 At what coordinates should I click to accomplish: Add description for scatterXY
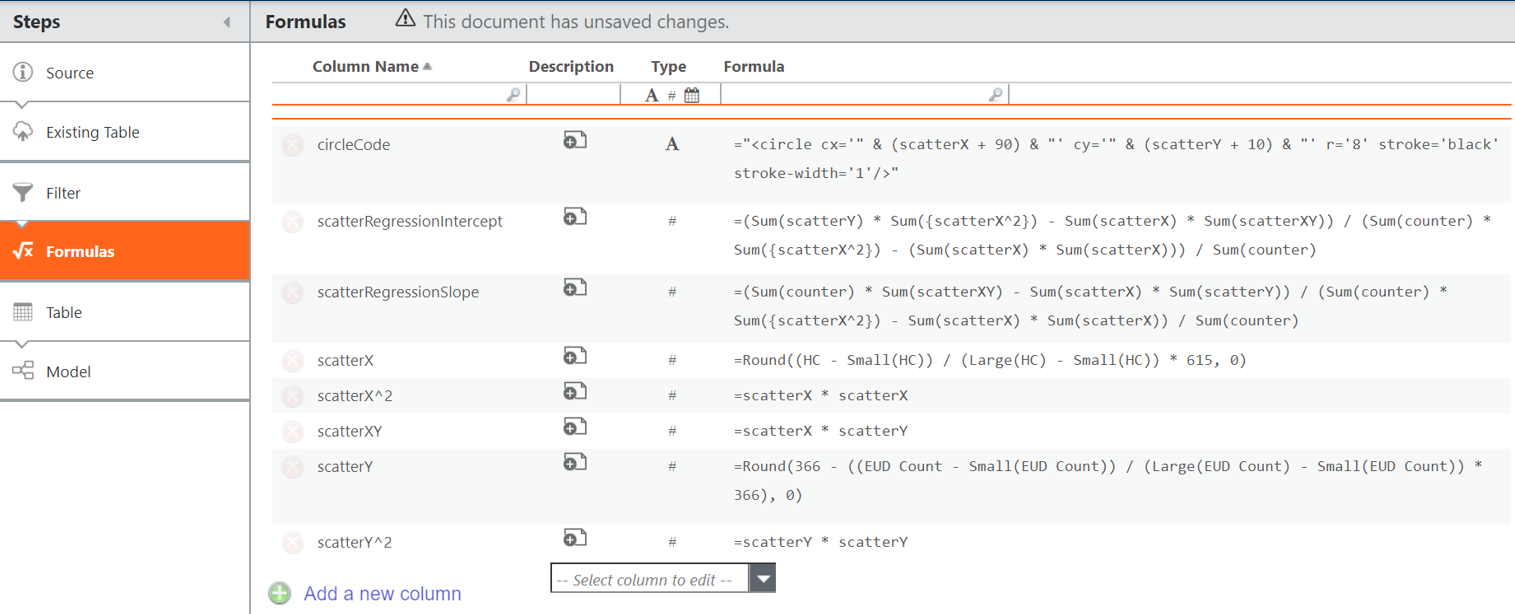[575, 427]
